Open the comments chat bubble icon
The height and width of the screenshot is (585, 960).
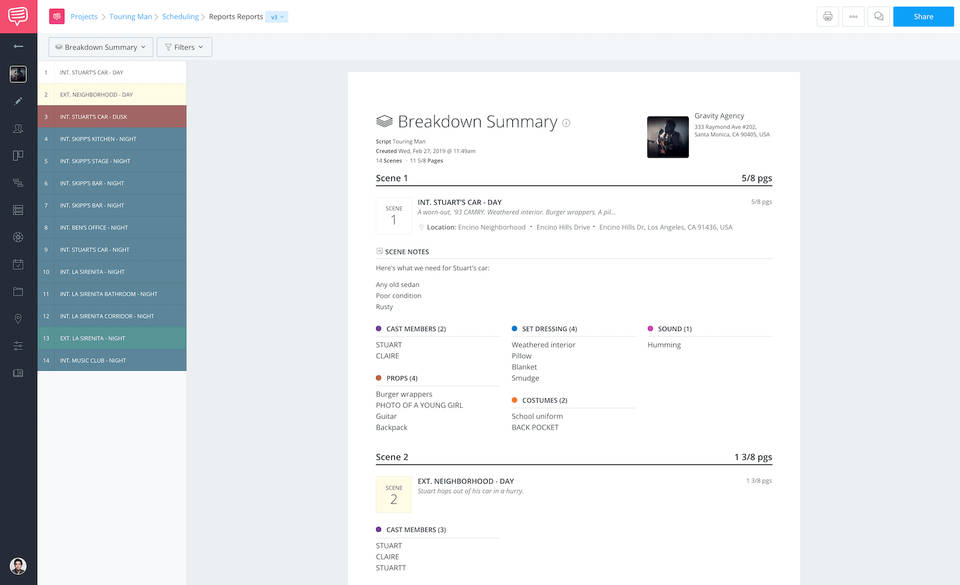pyautogui.click(x=878, y=16)
